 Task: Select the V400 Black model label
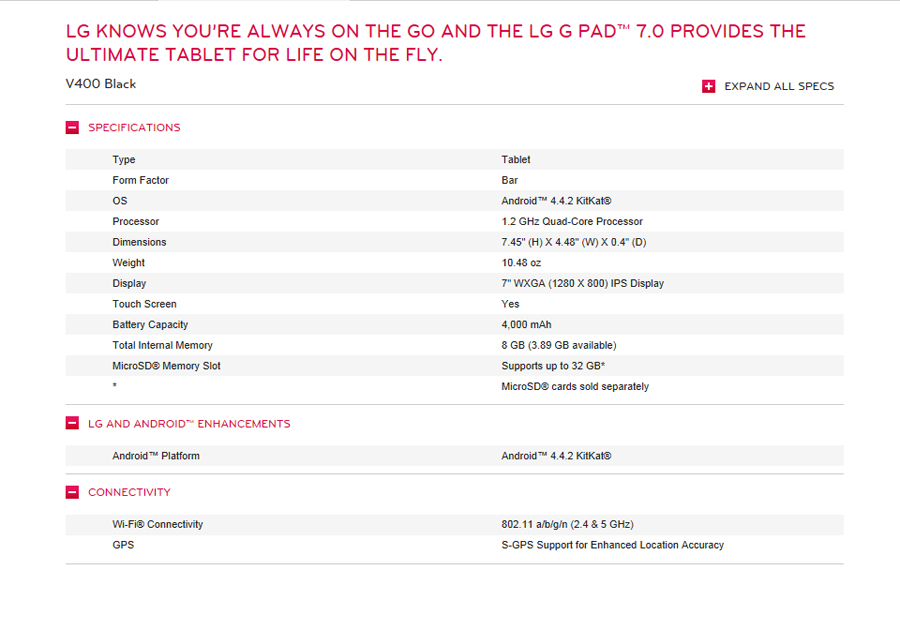pyautogui.click(x=101, y=84)
